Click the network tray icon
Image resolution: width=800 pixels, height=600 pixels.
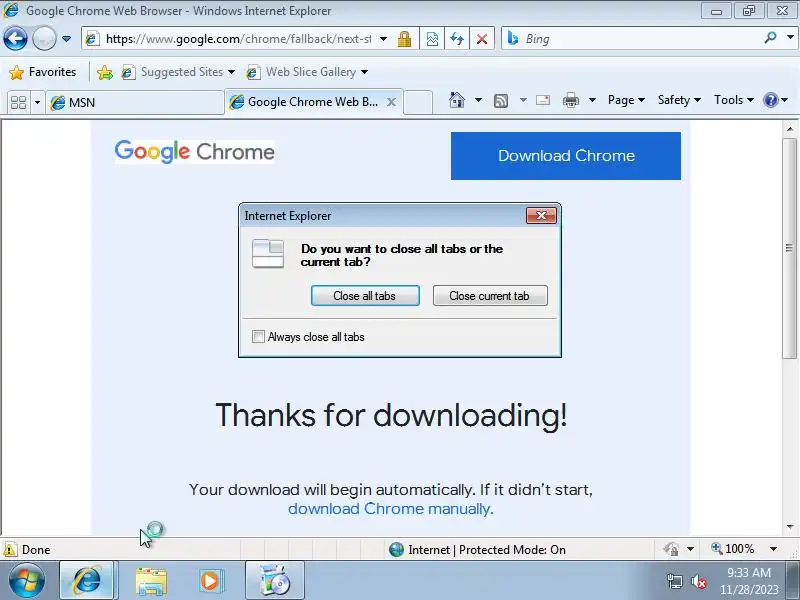(674, 581)
